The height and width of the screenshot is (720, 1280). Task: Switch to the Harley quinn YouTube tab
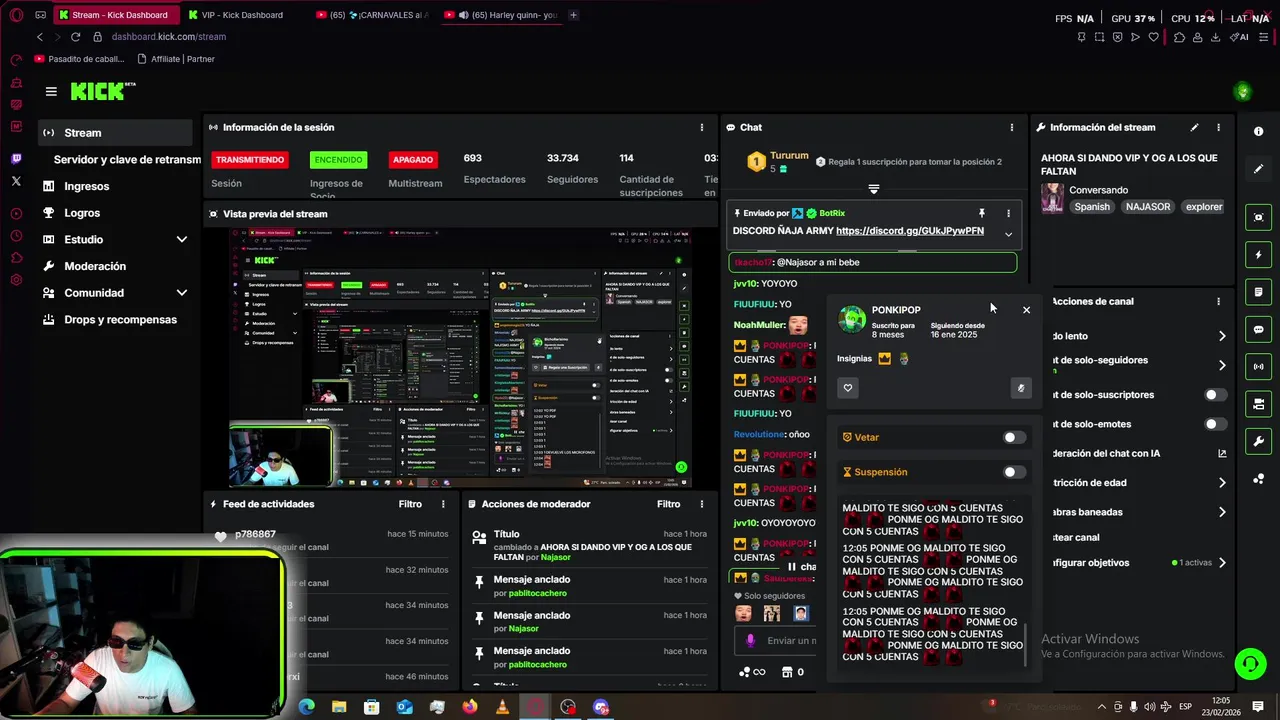pos(500,15)
